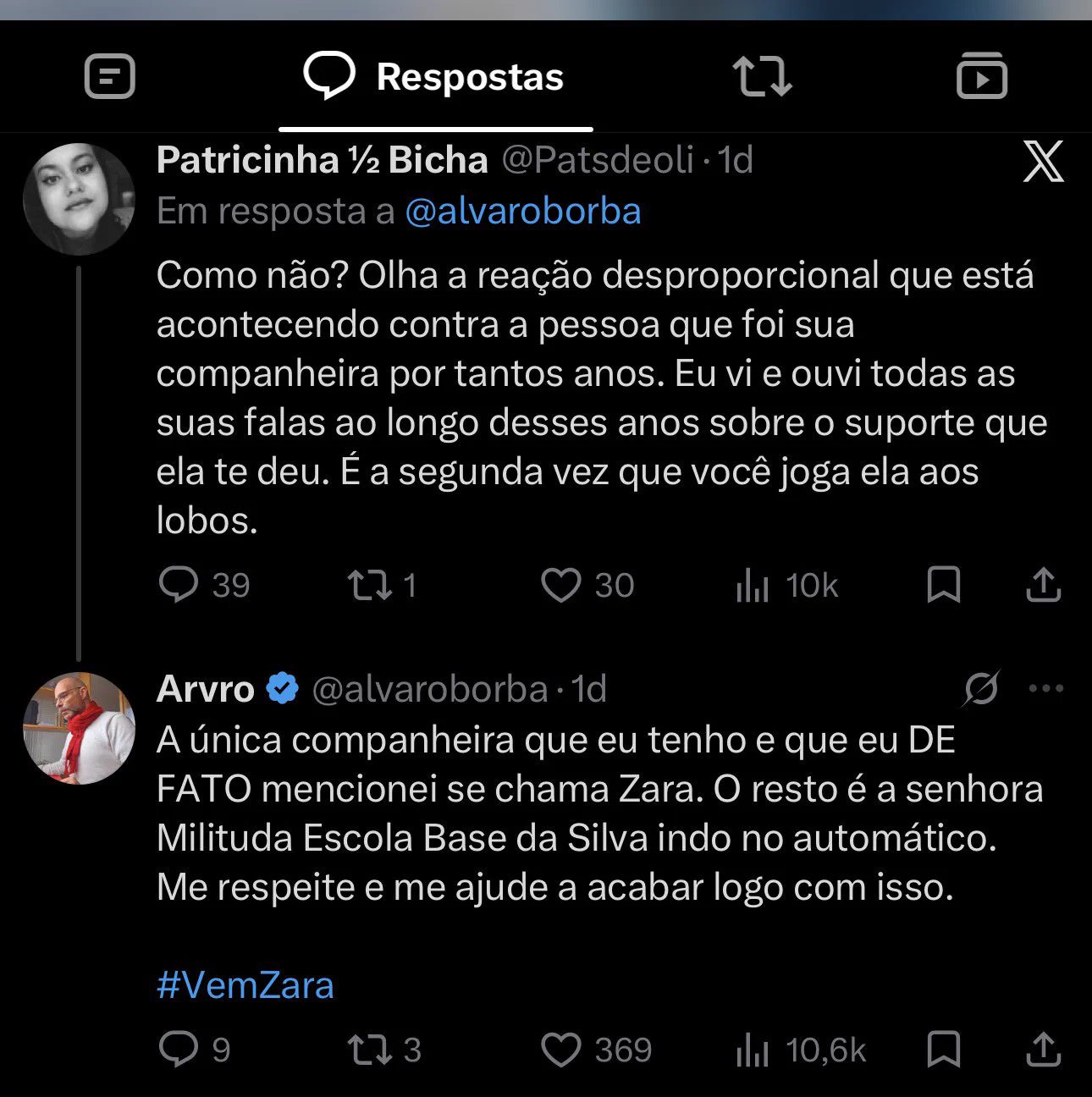Reply to Arvro's post with 9 comments
The height and width of the screenshot is (1097, 1092).
pyautogui.click(x=195, y=1050)
